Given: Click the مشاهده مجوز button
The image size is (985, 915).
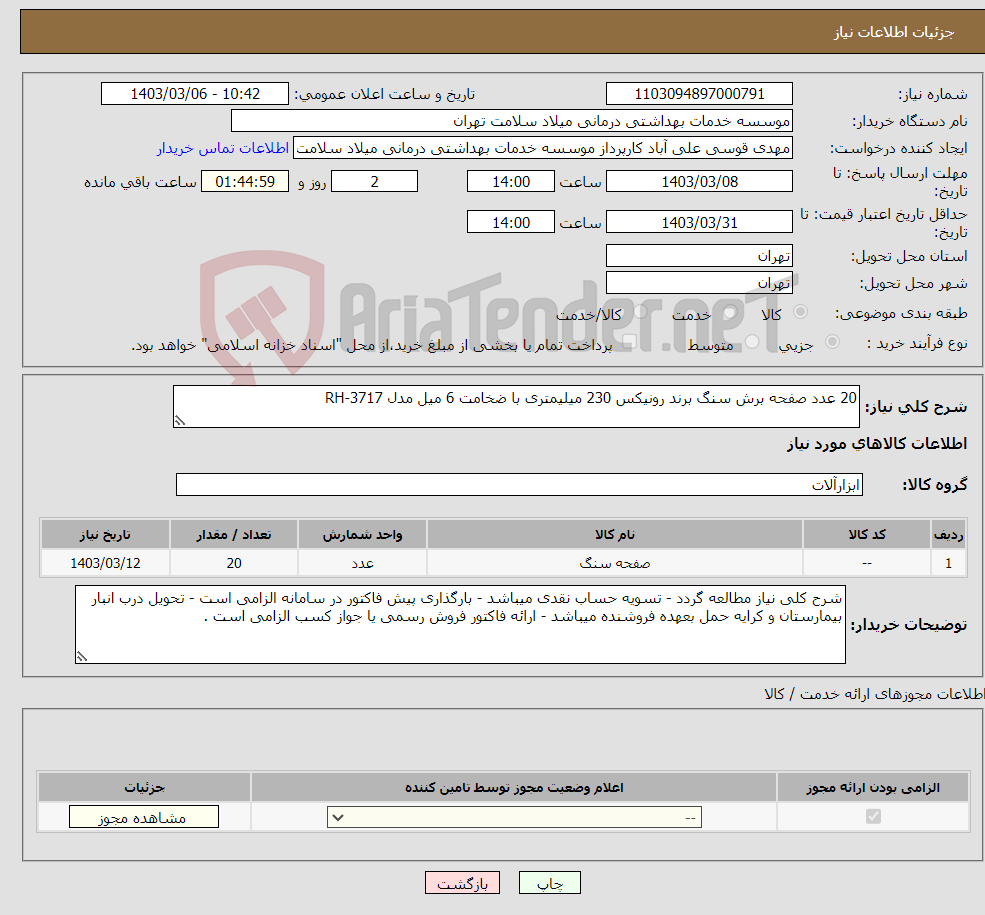Looking at the screenshot, I should [x=144, y=817].
